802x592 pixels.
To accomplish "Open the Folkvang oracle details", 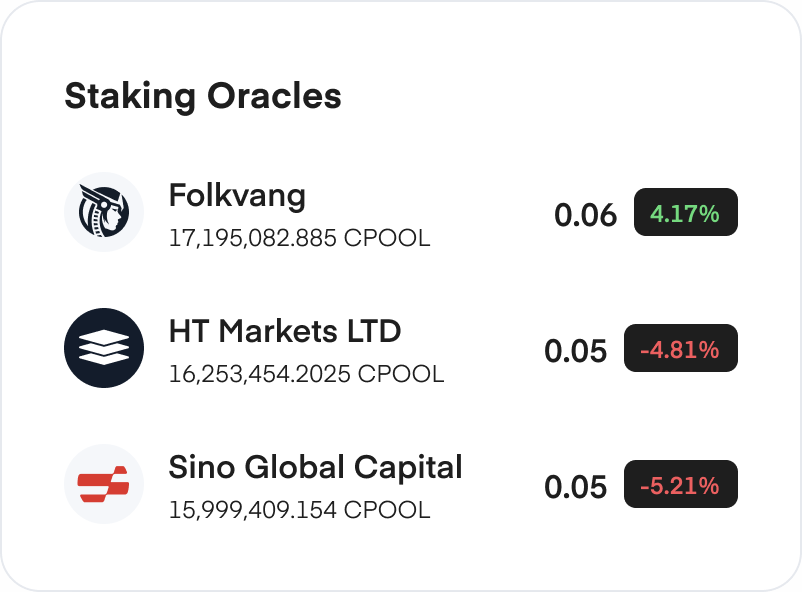I will point(237,196).
